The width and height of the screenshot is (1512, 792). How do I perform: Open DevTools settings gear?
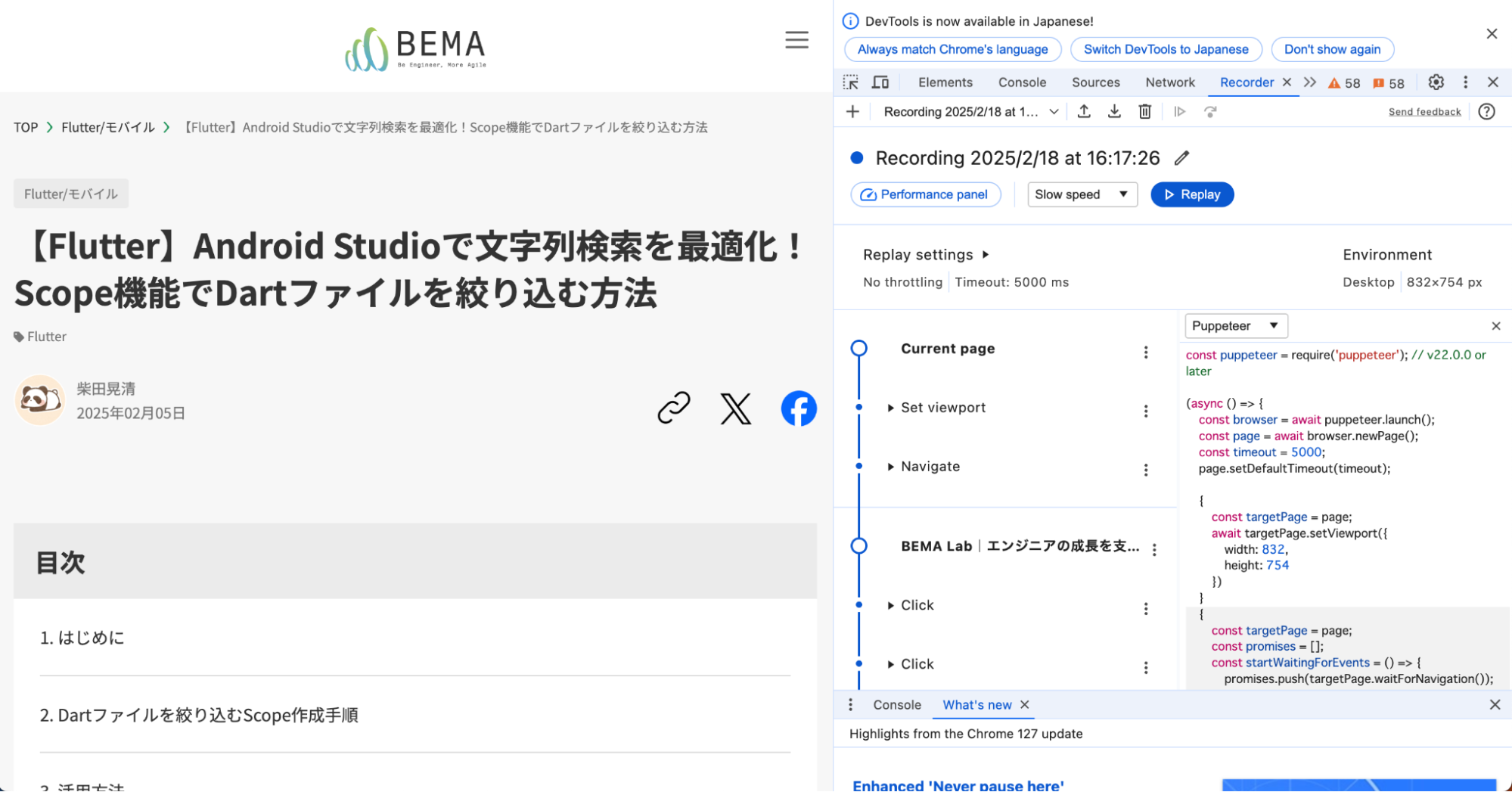(x=1436, y=82)
